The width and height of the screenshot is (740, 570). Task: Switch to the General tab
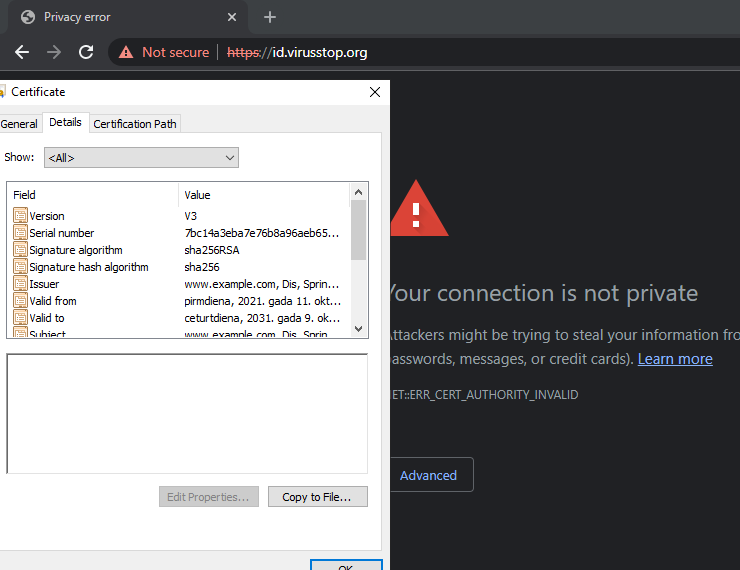[19, 124]
